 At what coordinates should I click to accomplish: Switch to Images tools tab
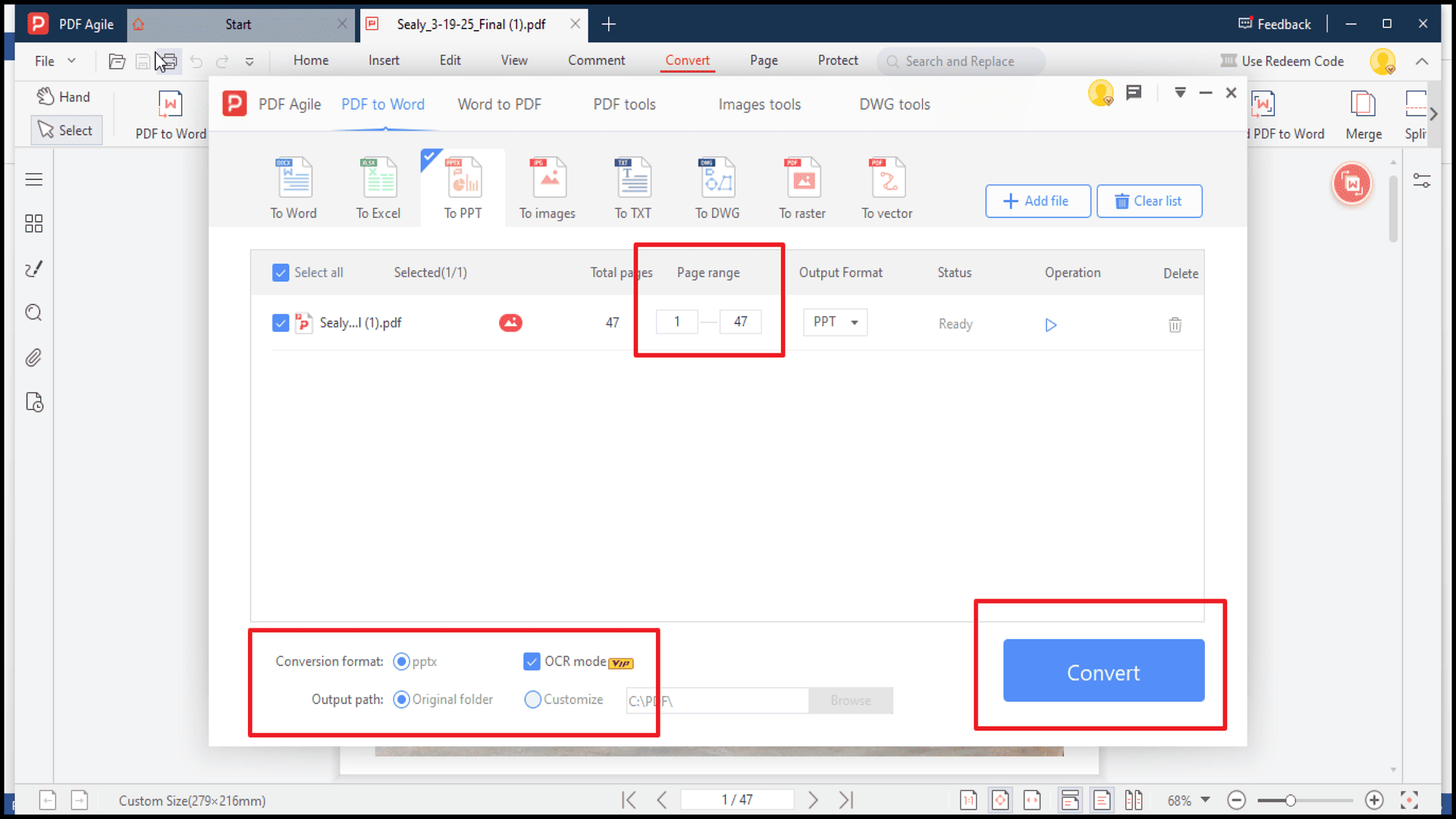(759, 105)
